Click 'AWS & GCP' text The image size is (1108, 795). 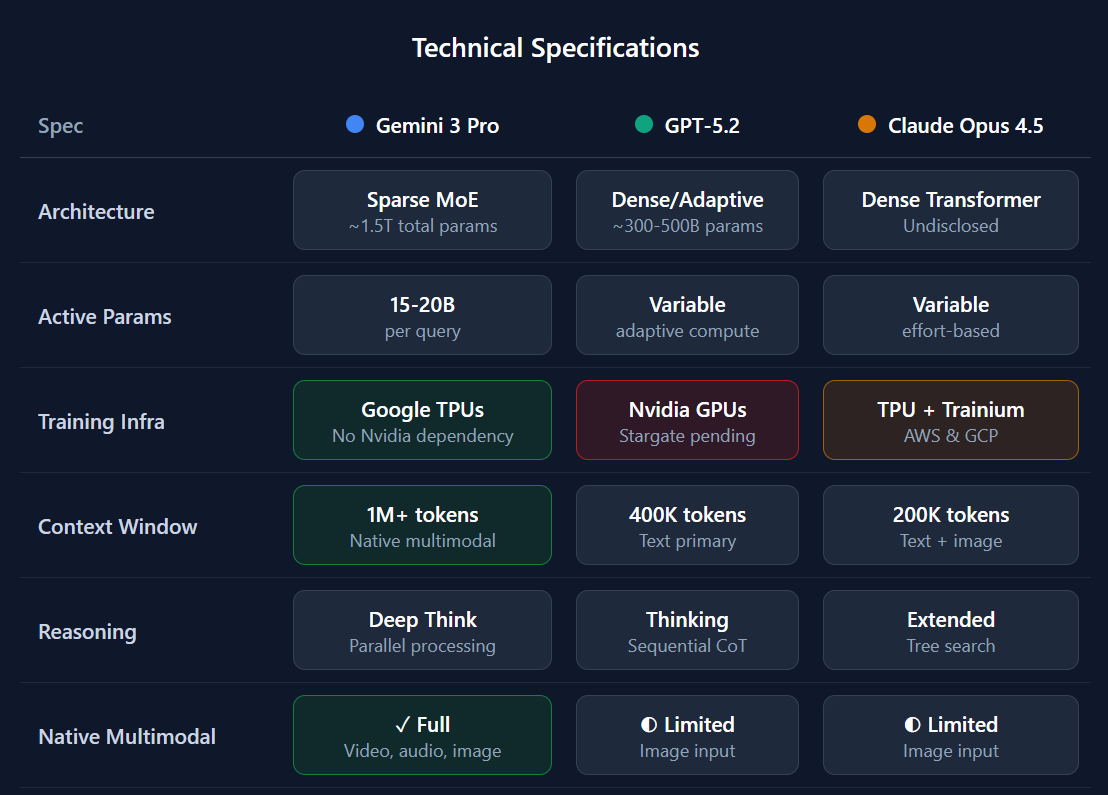click(x=951, y=436)
